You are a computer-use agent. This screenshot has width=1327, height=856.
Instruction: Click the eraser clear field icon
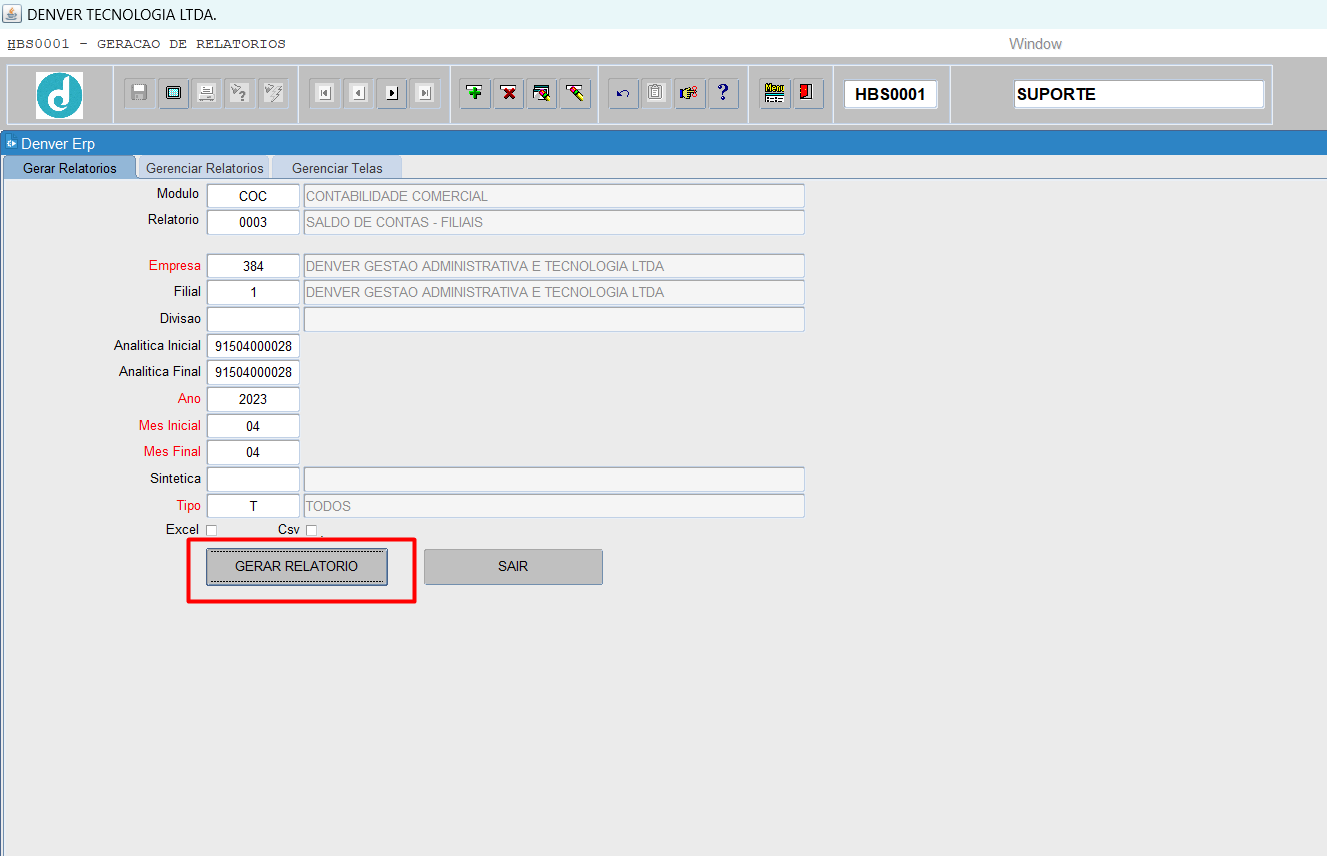pos(575,93)
